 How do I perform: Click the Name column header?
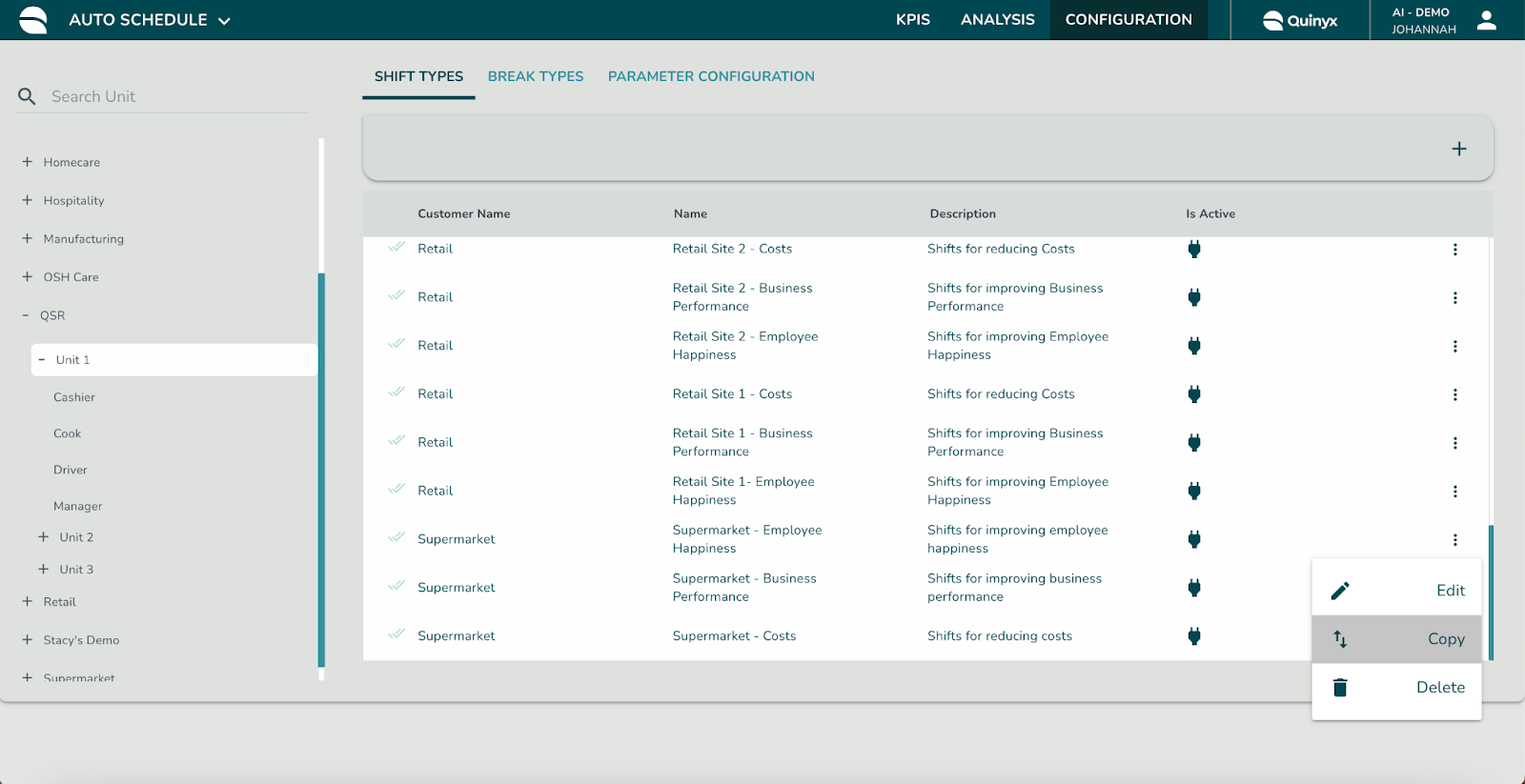pos(690,214)
